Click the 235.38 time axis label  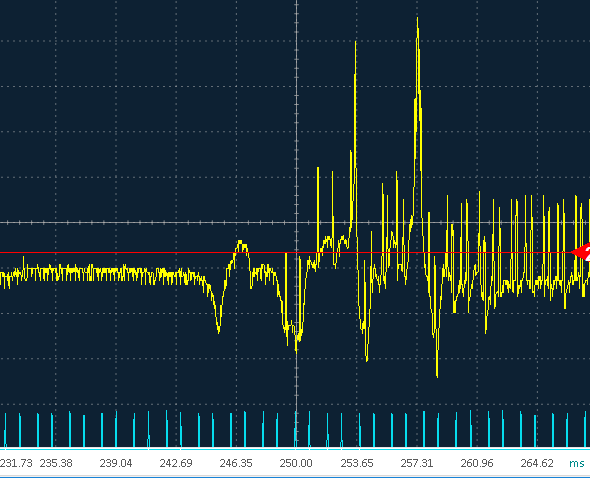click(x=56, y=463)
